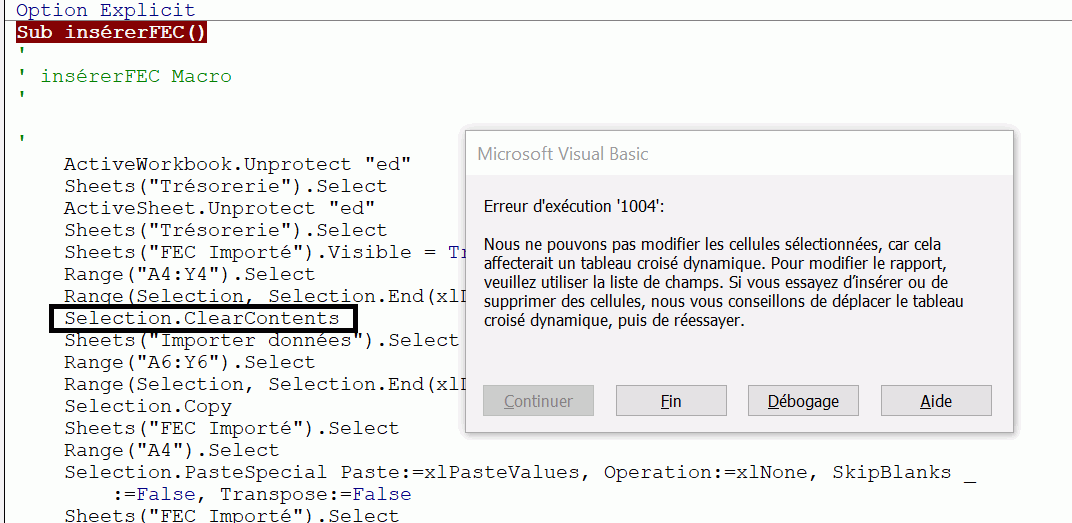This screenshot has width=1072, height=523.
Task: Click the :=False, Transpose:=False continuation line
Action: (x=261, y=494)
